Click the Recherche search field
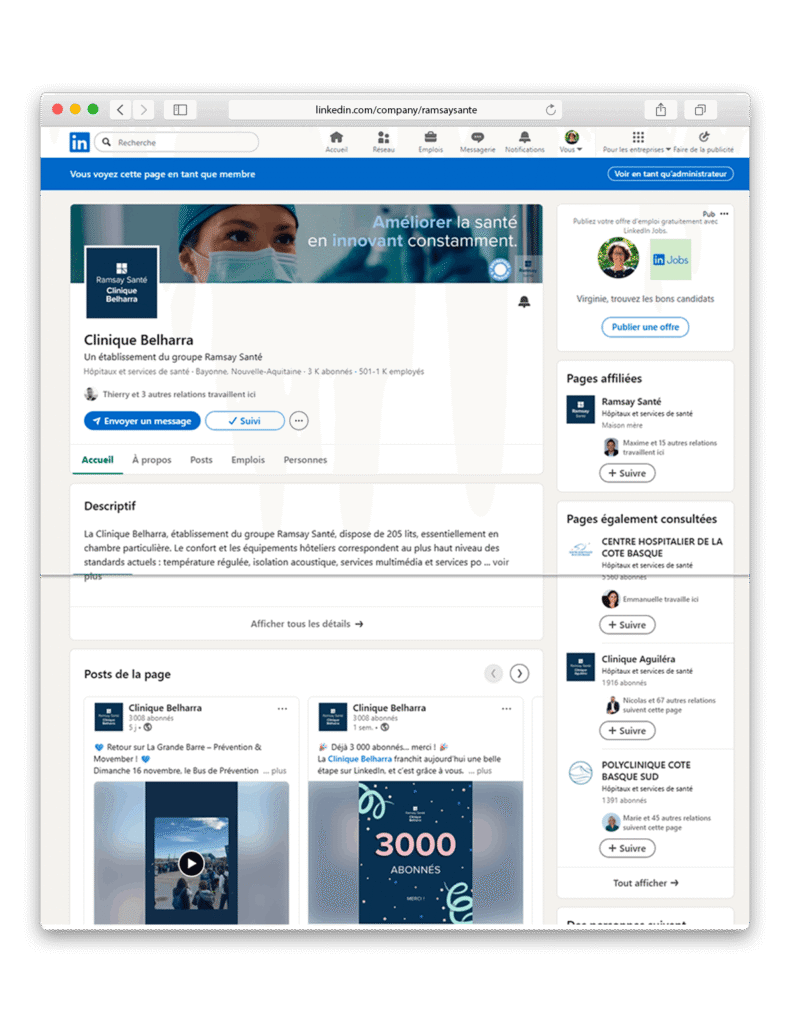 click(x=177, y=142)
